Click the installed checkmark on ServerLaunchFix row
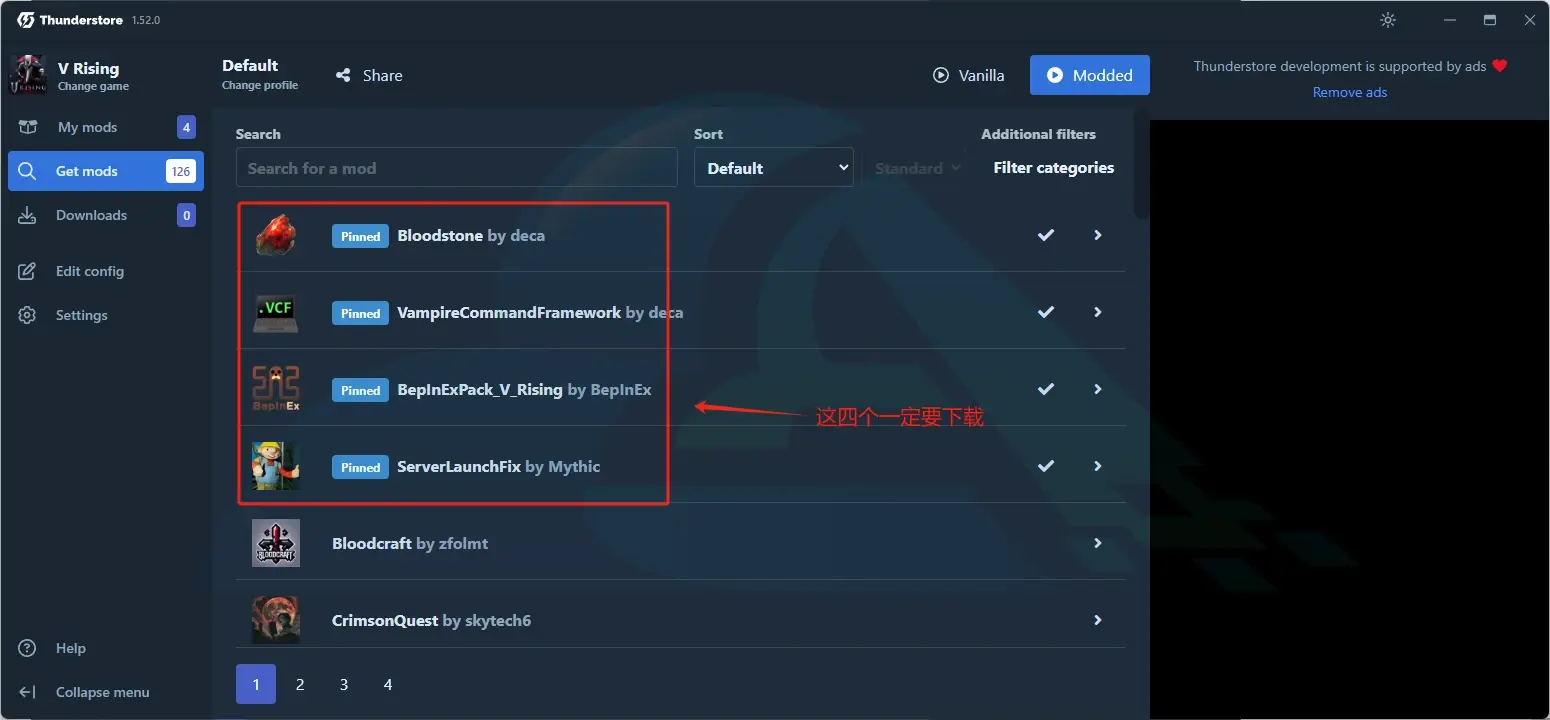1550x720 pixels. click(1046, 466)
